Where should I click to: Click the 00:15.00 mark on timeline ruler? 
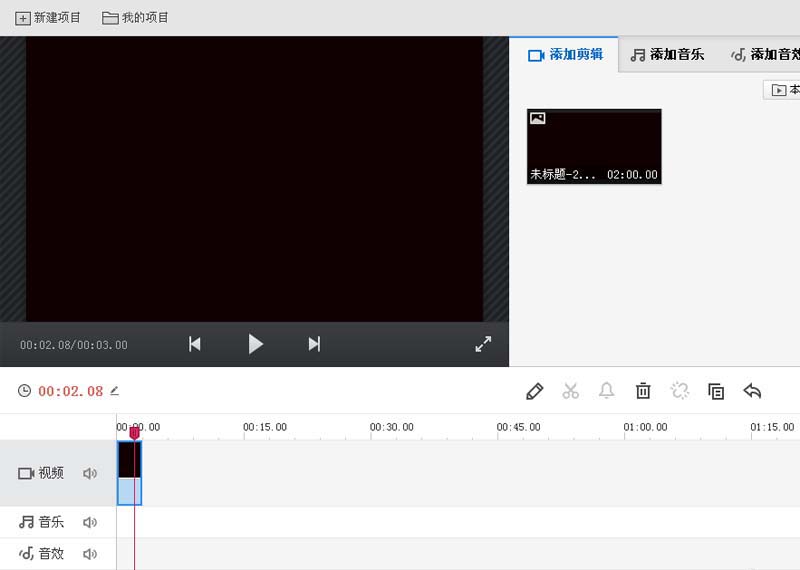pyautogui.click(x=265, y=427)
